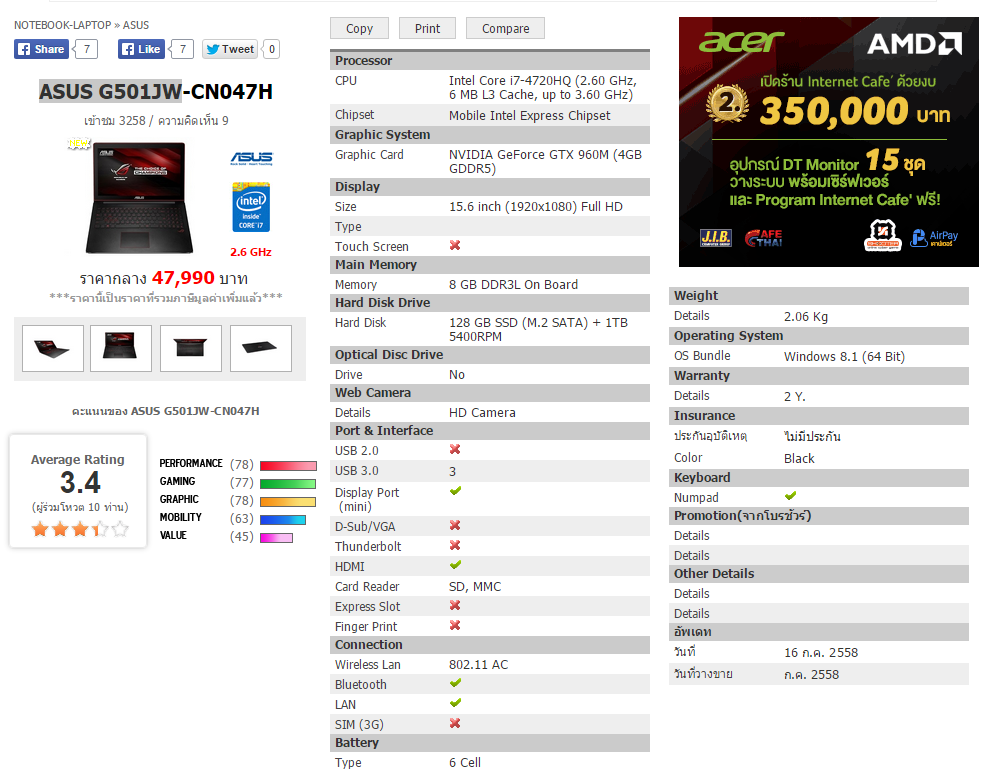Screen dimensions: 985x783
Task: Click the Cafe Thai logo in the ad
Action: 763,238
